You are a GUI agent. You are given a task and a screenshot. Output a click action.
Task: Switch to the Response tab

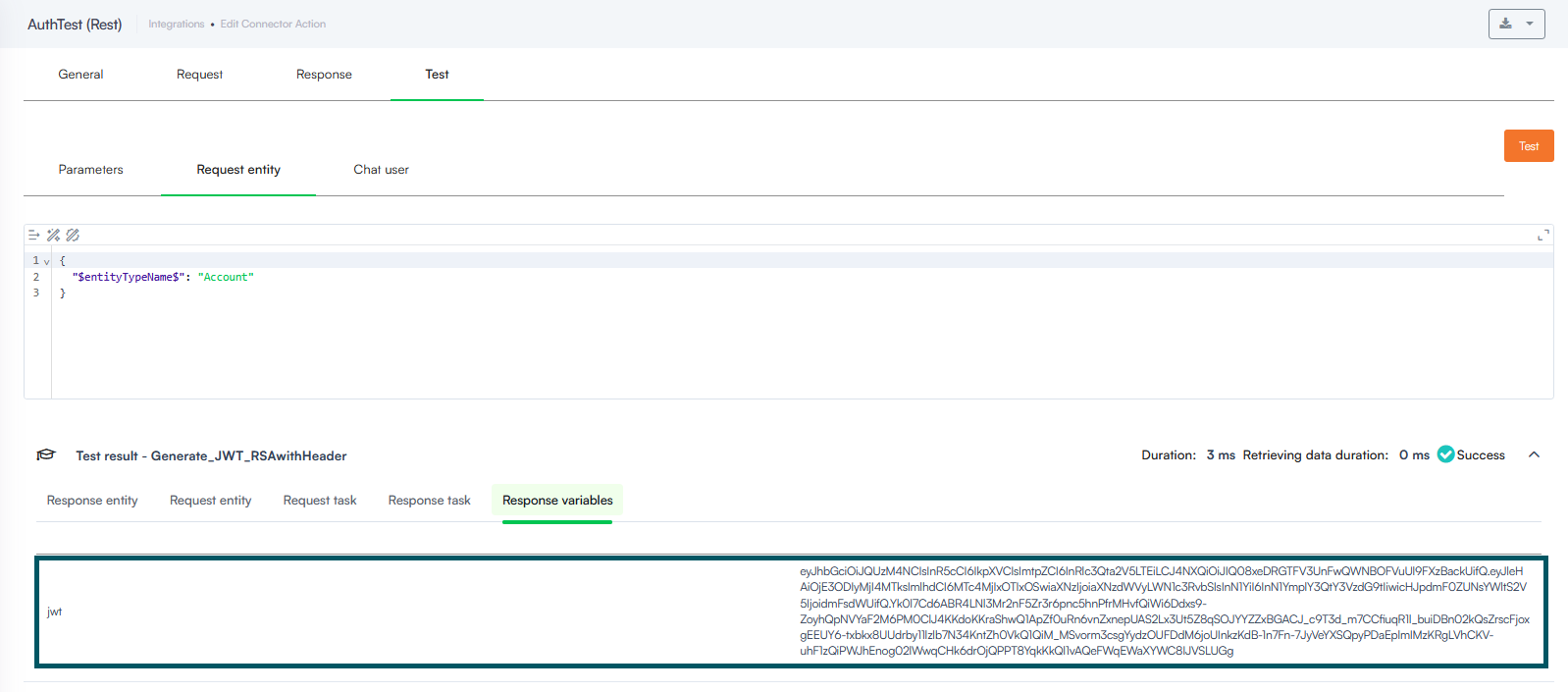click(324, 74)
